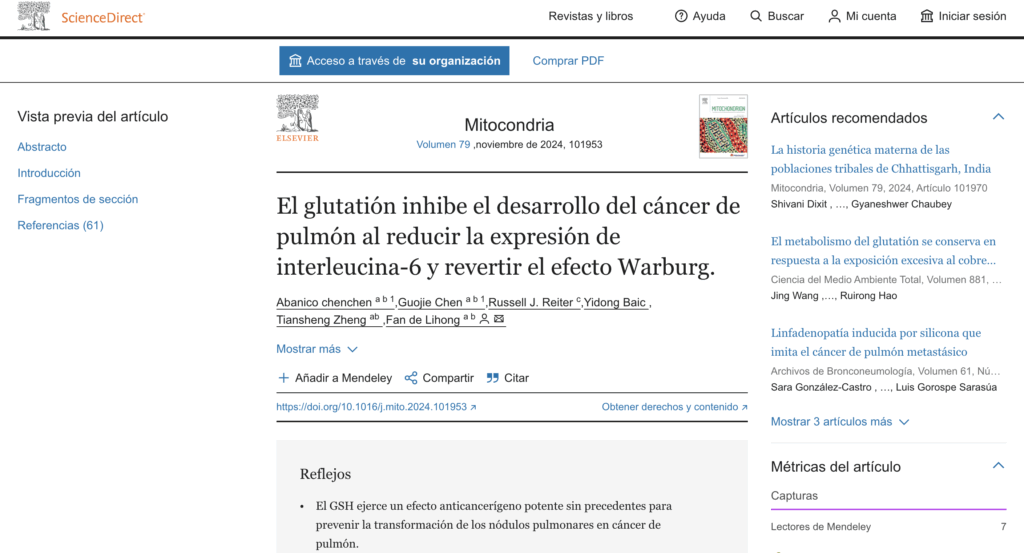Expand Mostrar 3 artículos más
This screenshot has height=553, width=1024.
tap(840, 422)
